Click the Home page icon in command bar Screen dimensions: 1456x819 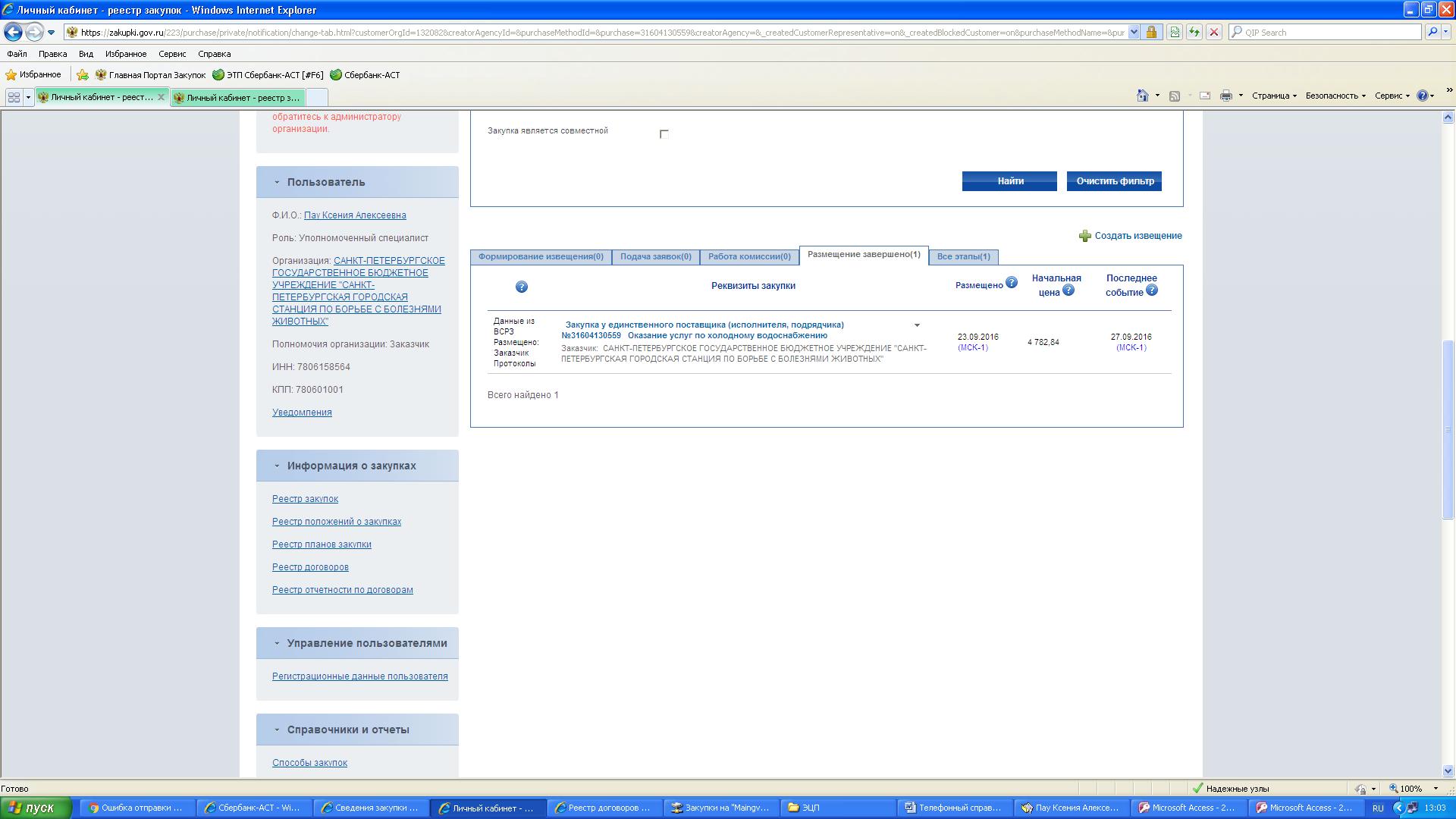(x=1142, y=96)
